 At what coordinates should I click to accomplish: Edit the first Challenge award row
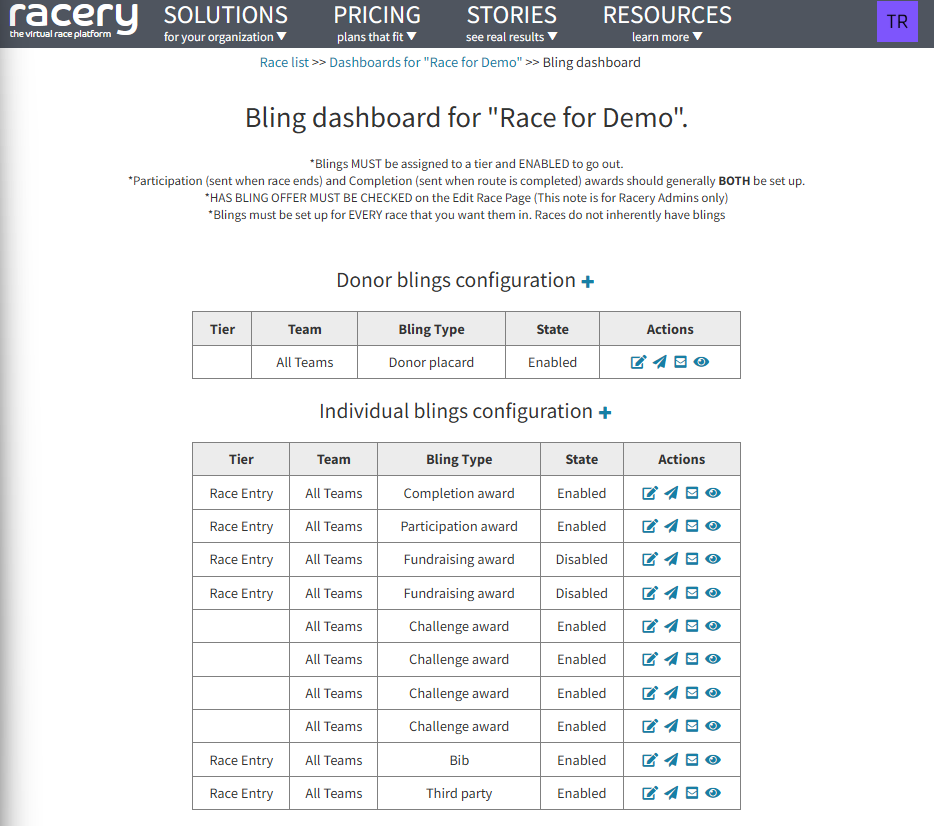tap(649, 626)
